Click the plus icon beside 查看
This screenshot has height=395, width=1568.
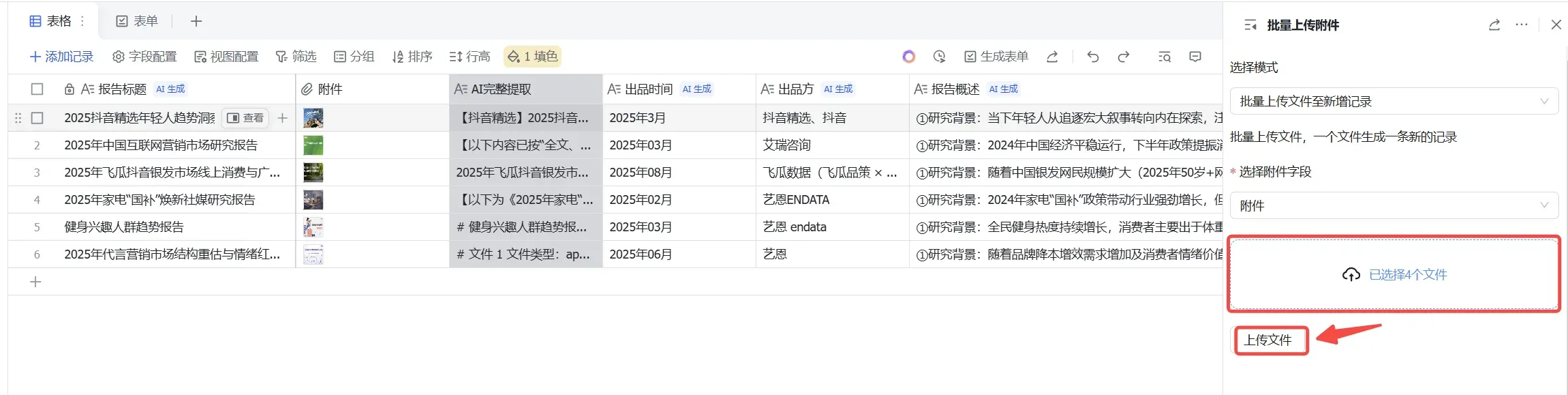[282, 118]
